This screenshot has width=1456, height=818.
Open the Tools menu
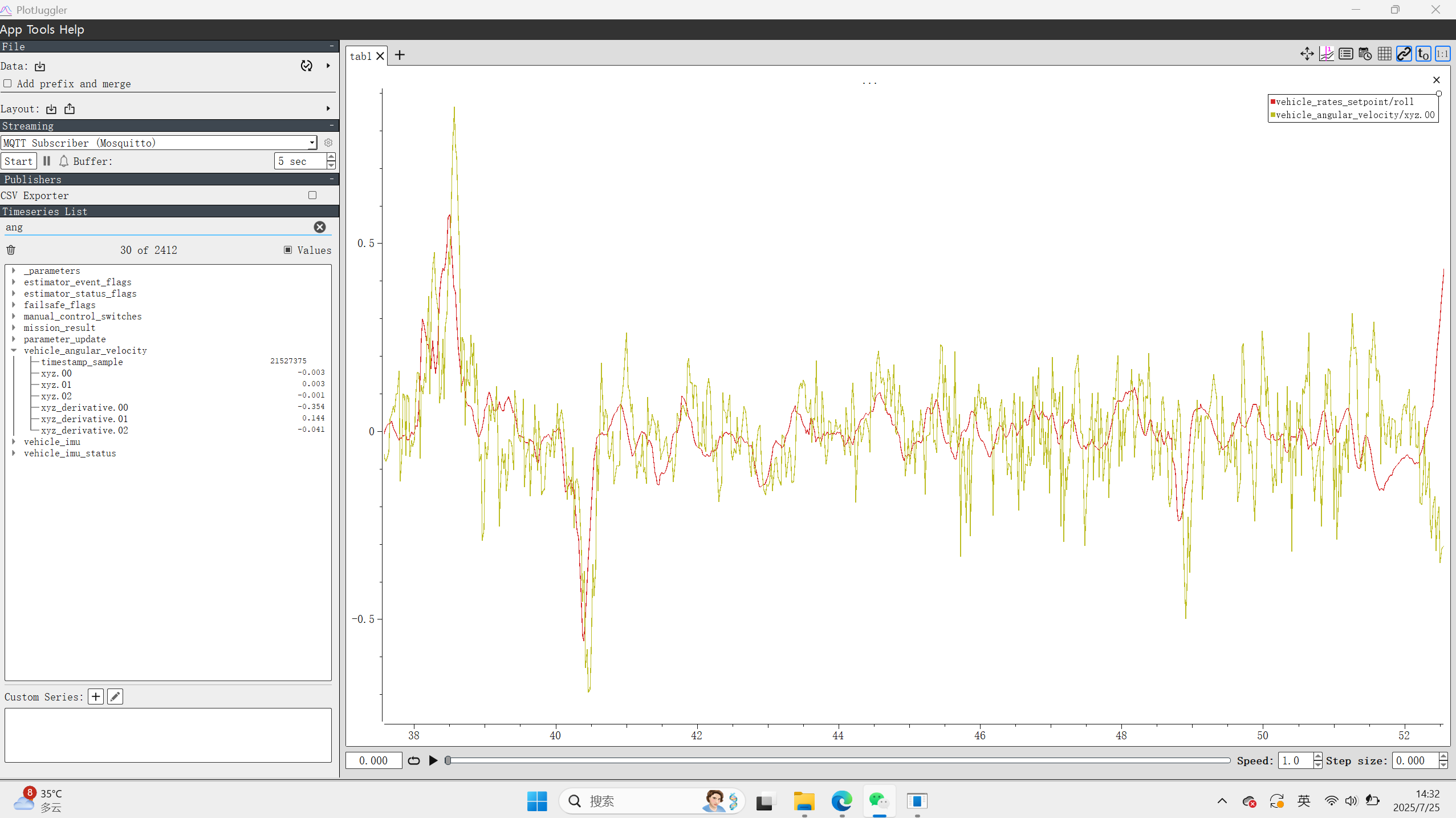(x=41, y=30)
